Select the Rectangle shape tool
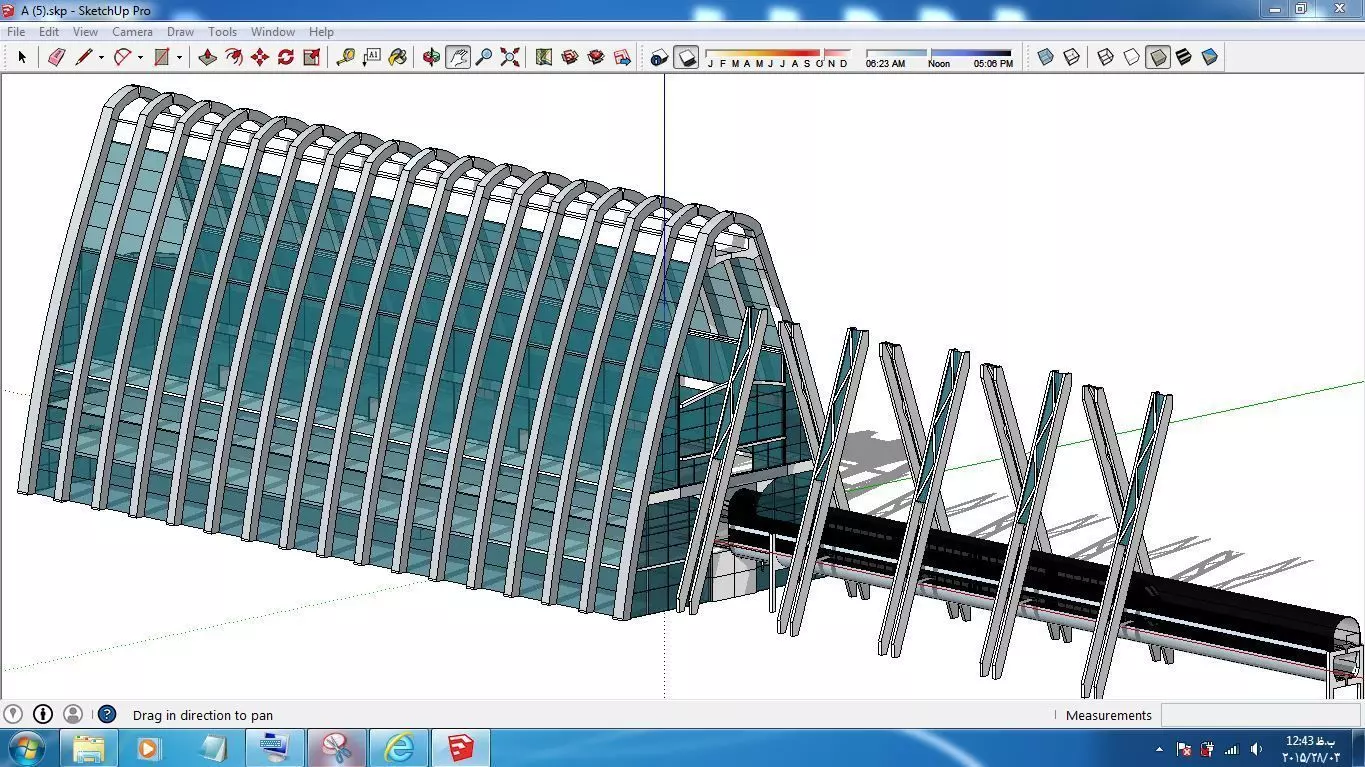 (161, 57)
